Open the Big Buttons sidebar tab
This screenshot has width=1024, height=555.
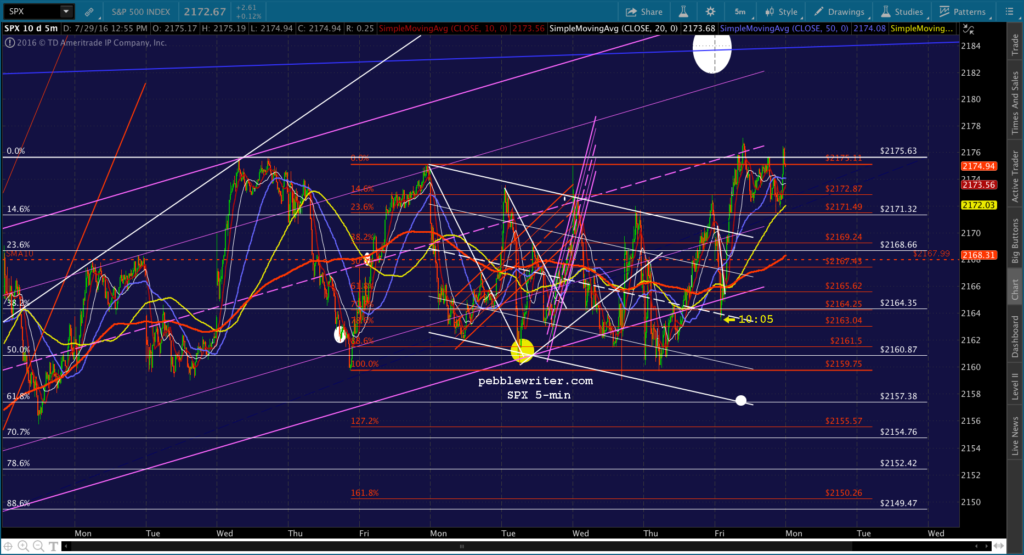click(x=1015, y=240)
